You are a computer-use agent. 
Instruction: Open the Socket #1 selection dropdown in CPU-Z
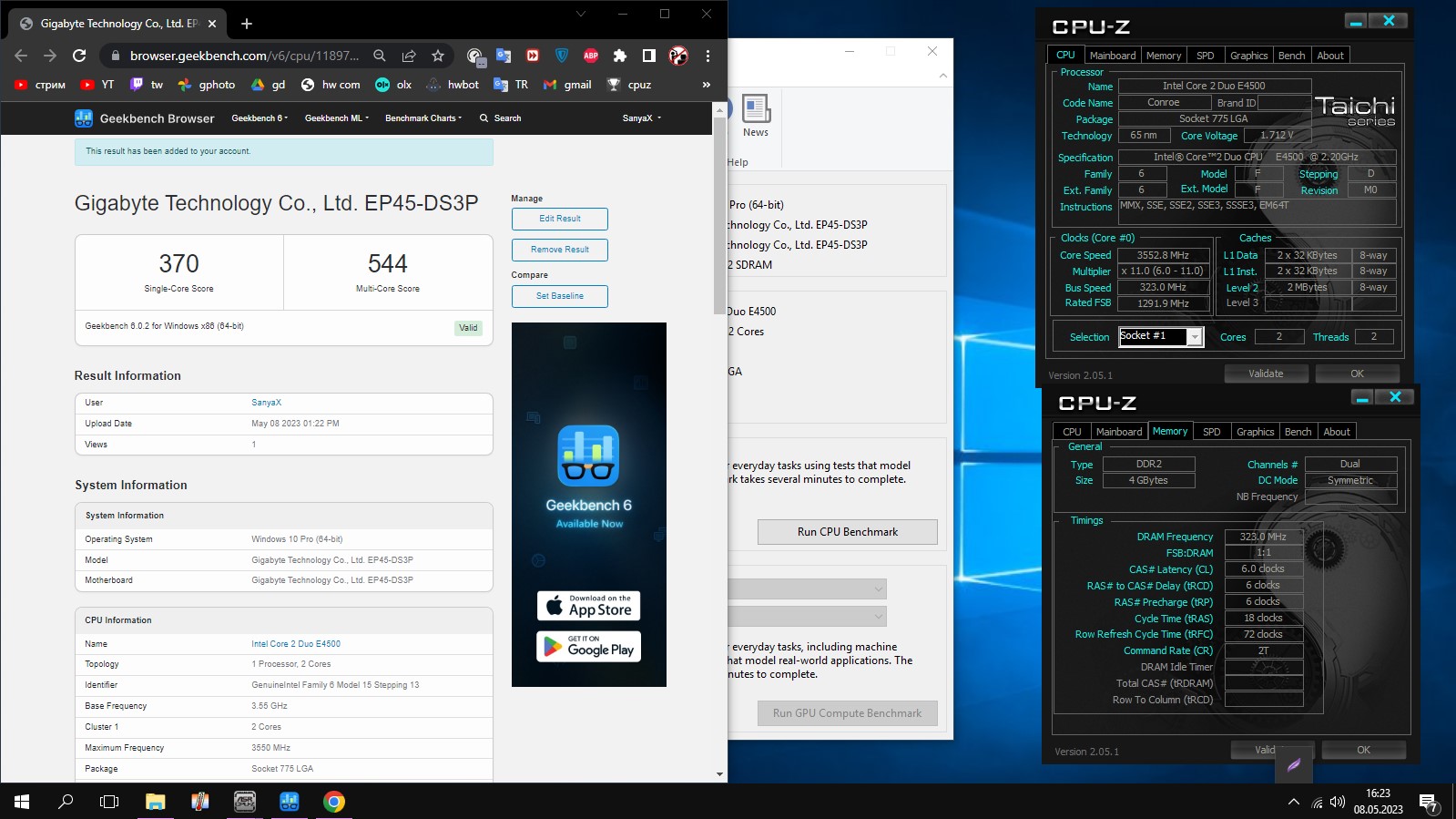tap(1161, 336)
